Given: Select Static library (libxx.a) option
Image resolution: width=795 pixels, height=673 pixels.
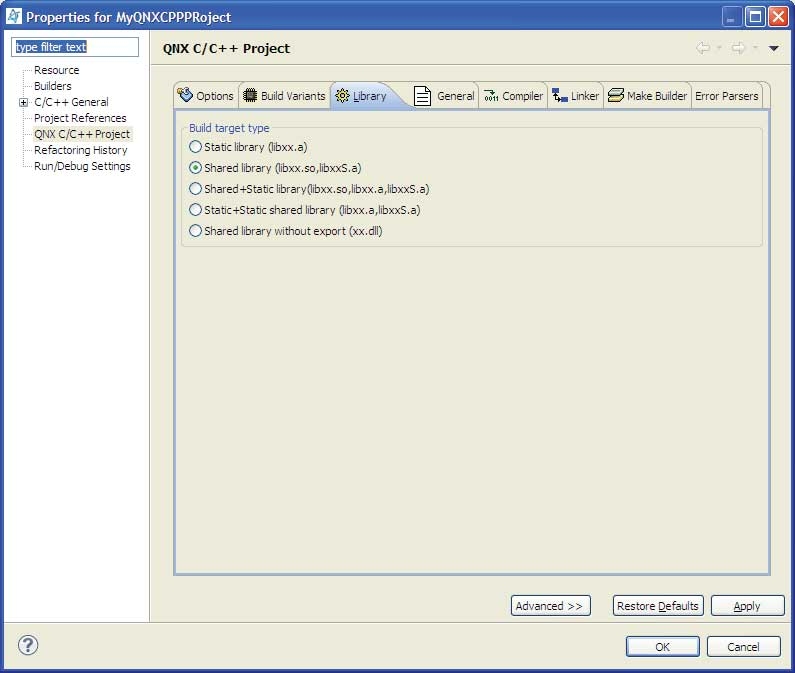Looking at the screenshot, I should point(195,147).
